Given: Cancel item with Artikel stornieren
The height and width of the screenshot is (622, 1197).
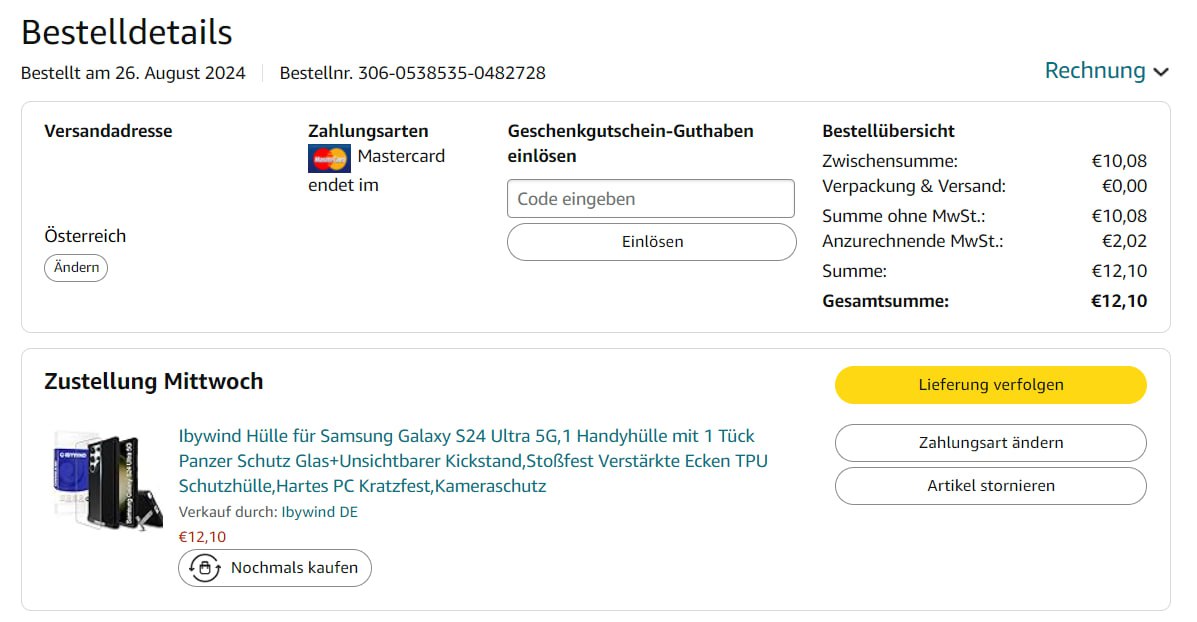Looking at the screenshot, I should click(990, 486).
